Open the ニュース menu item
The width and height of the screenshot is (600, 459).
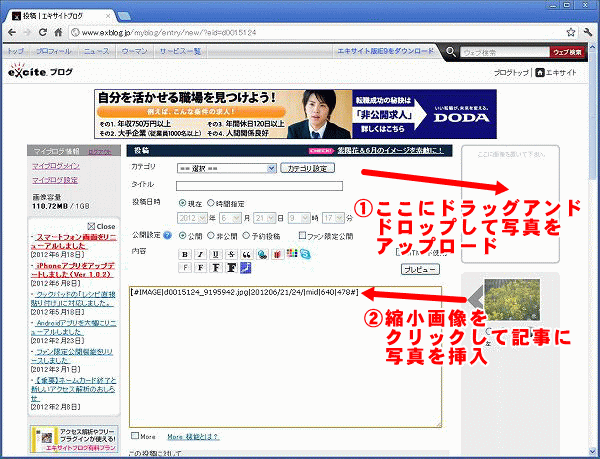pyautogui.click(x=97, y=51)
